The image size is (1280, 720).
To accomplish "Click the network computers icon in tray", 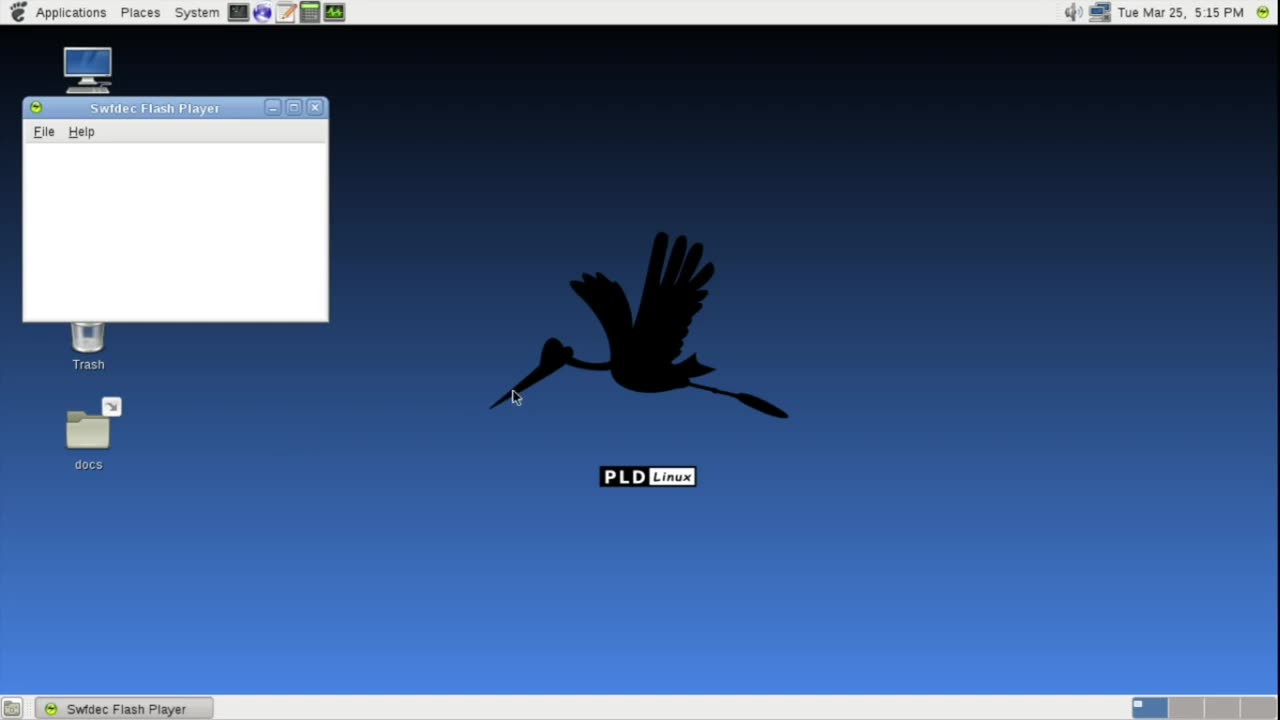I will [1100, 12].
